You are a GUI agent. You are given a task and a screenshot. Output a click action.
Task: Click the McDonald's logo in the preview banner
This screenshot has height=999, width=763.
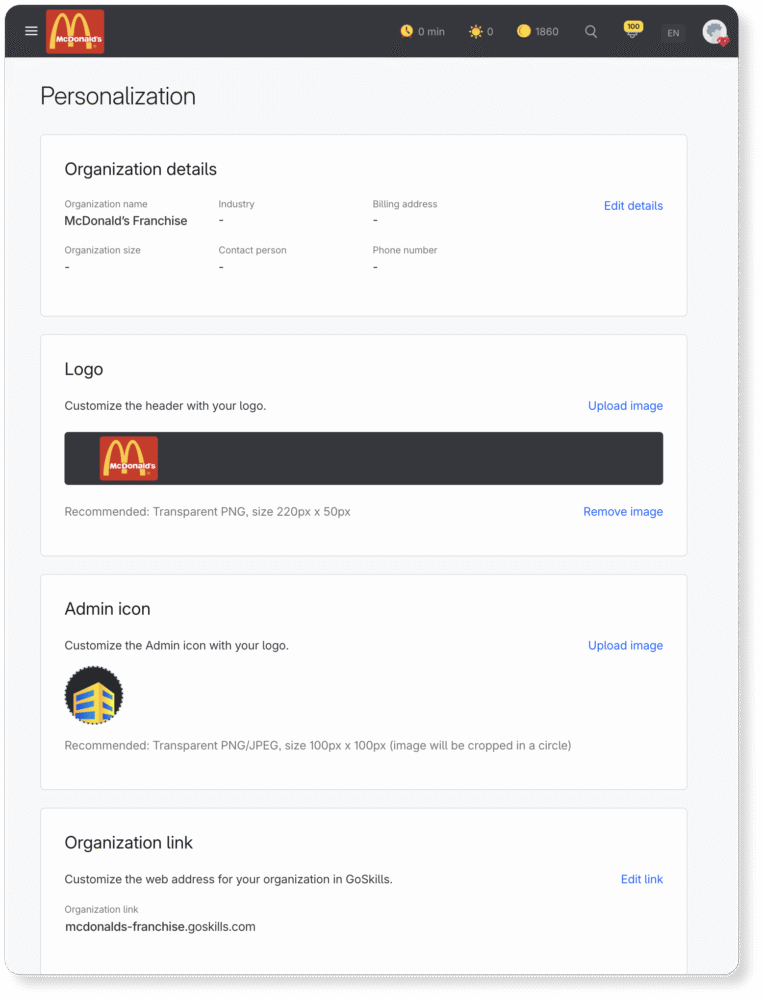tap(129, 458)
